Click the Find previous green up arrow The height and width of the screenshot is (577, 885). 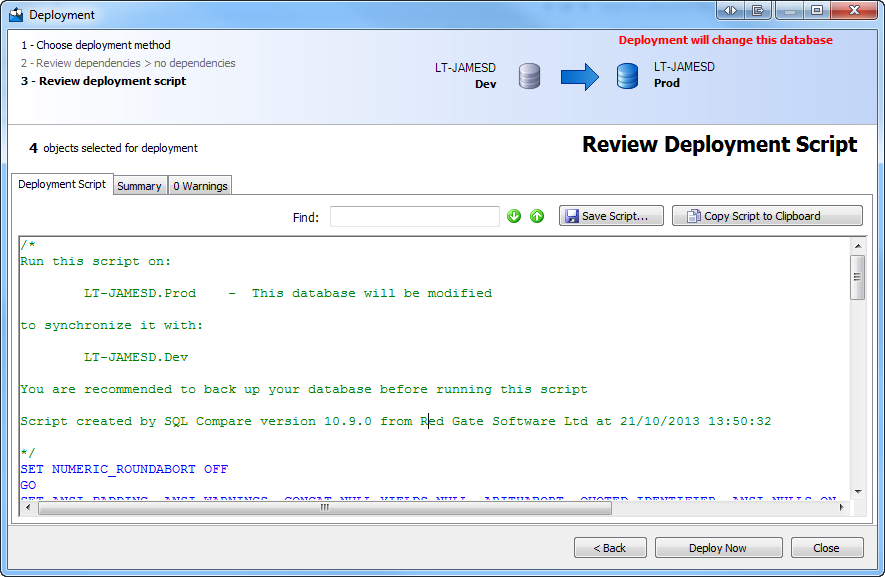click(537, 216)
